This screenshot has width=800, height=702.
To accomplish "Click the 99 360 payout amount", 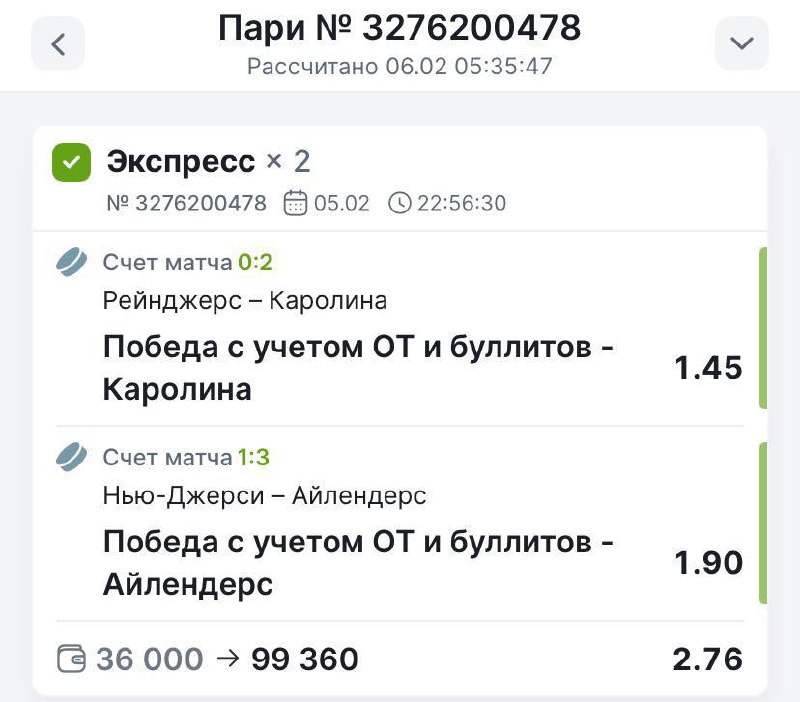I will click(x=305, y=660).
